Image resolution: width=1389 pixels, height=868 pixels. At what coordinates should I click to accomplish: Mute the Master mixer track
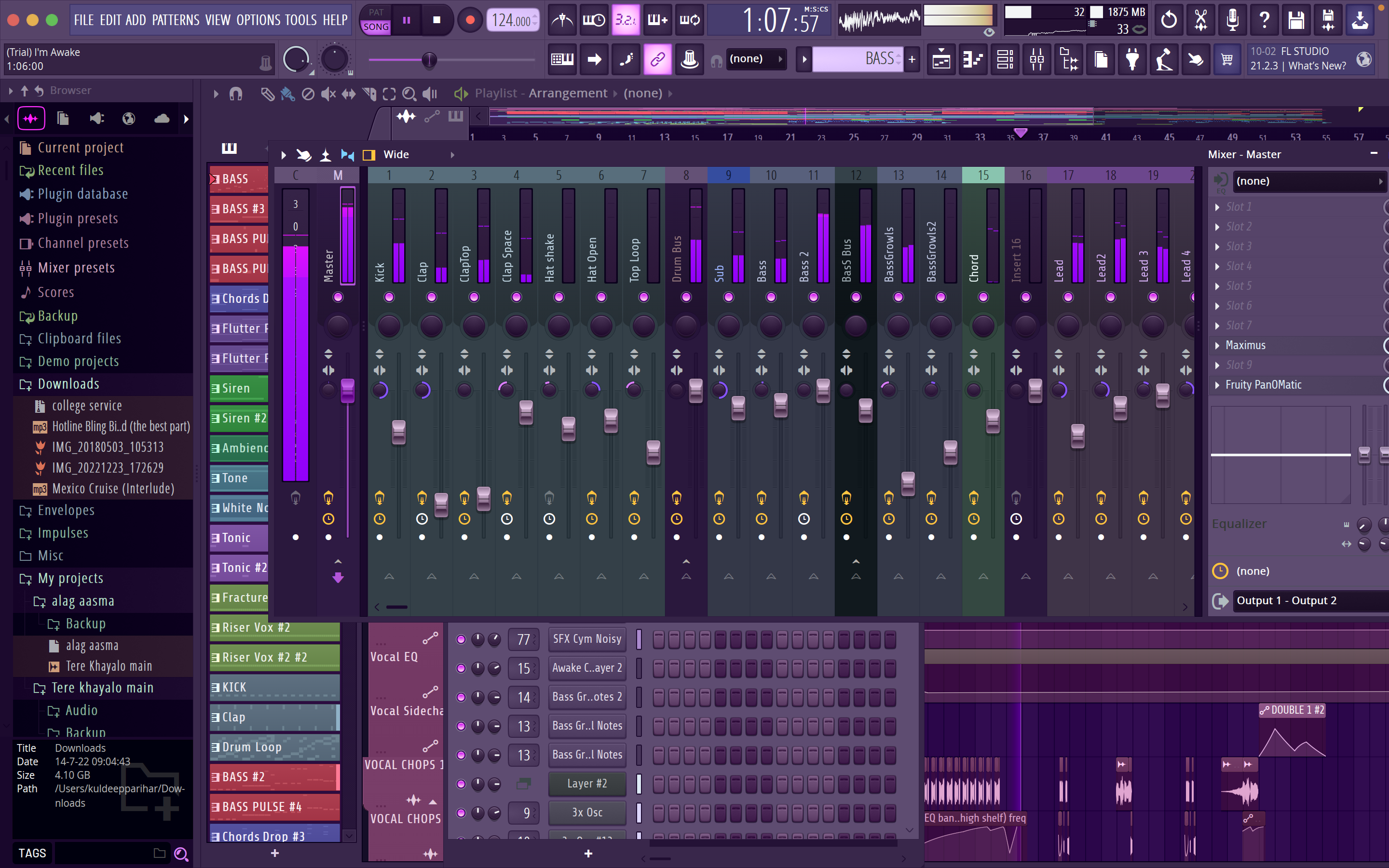pyautogui.click(x=338, y=297)
